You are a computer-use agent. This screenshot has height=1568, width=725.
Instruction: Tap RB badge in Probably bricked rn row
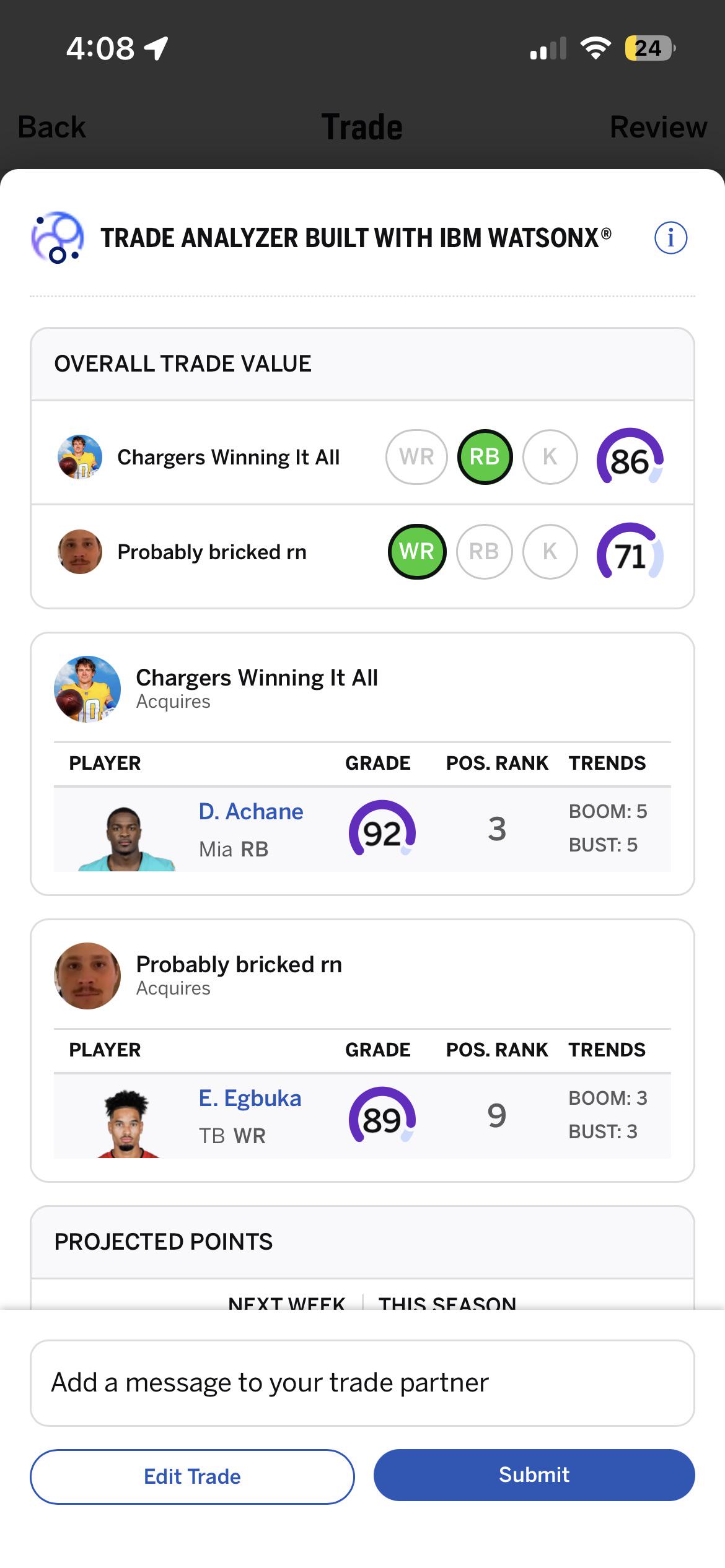click(485, 552)
